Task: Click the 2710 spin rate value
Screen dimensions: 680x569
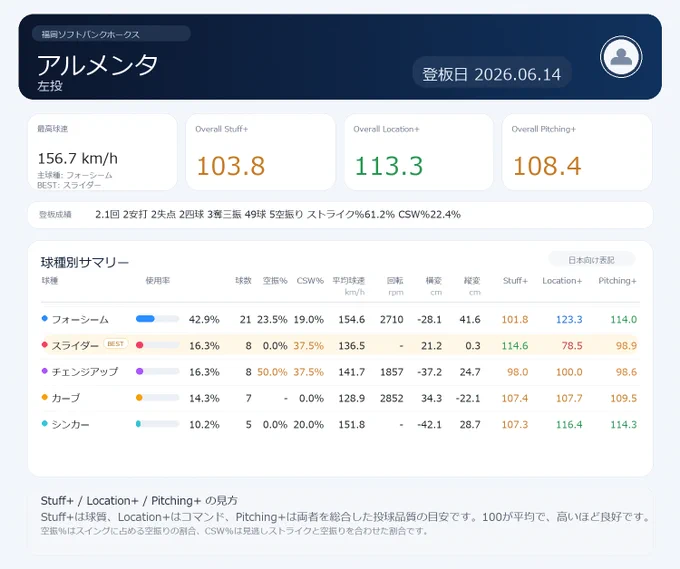Action: pos(392,320)
